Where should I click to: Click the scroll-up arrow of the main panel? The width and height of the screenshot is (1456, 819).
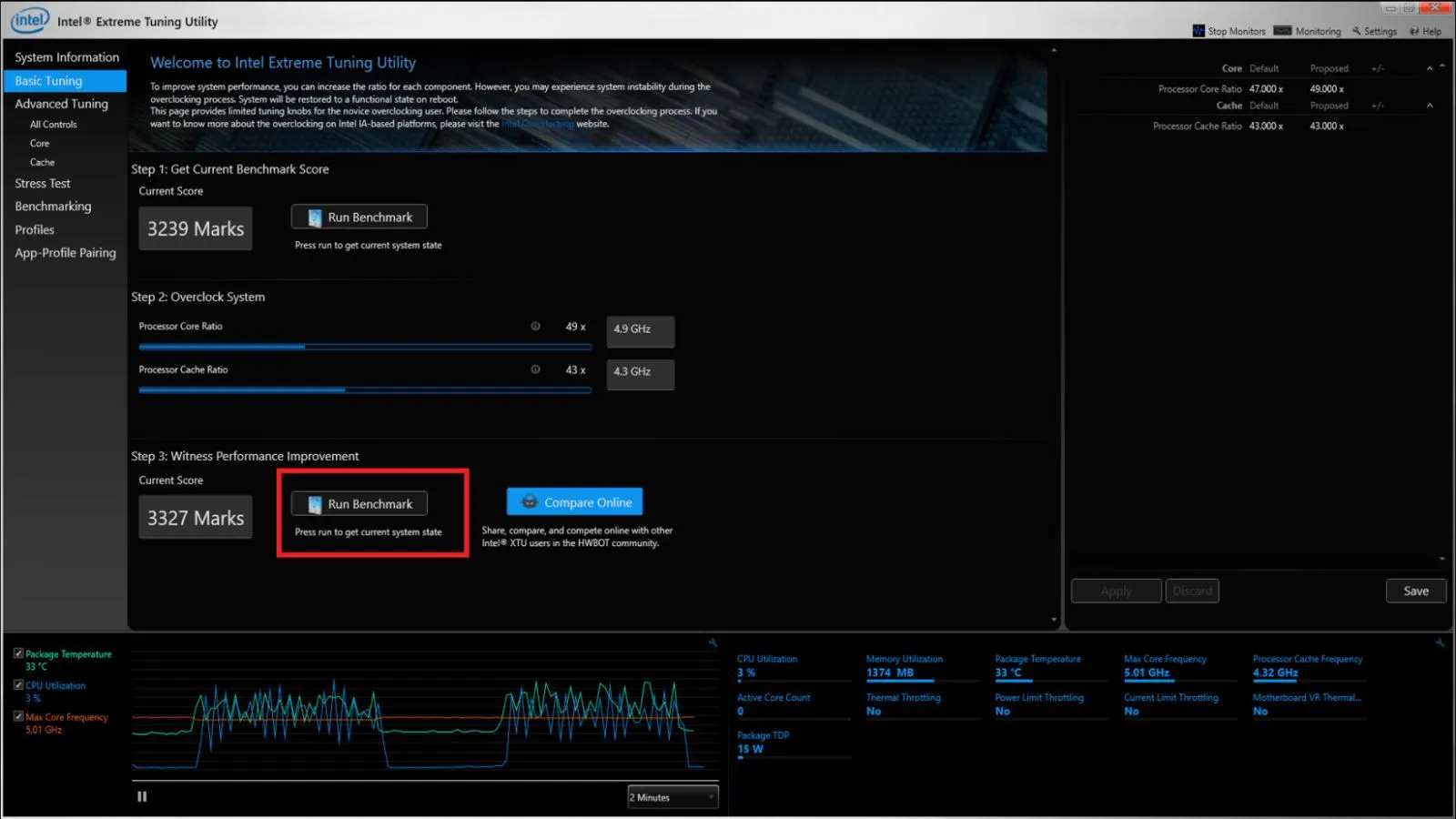[x=1054, y=51]
